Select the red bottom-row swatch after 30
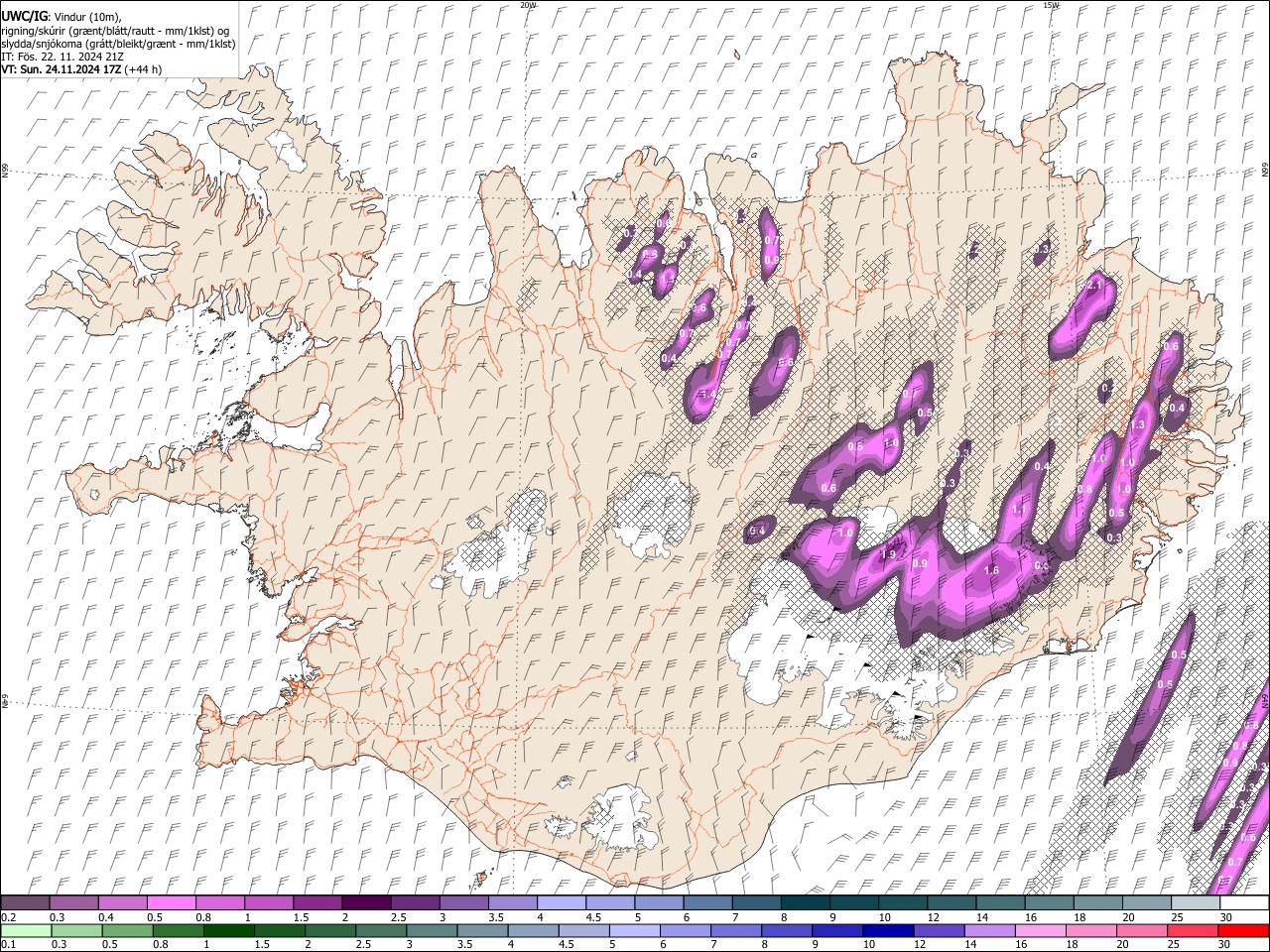This screenshot has width=1270, height=952. click(x=1242, y=930)
